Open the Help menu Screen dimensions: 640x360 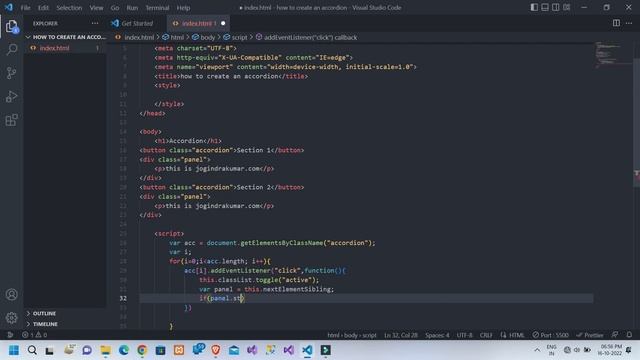pyautogui.click(x=183, y=8)
